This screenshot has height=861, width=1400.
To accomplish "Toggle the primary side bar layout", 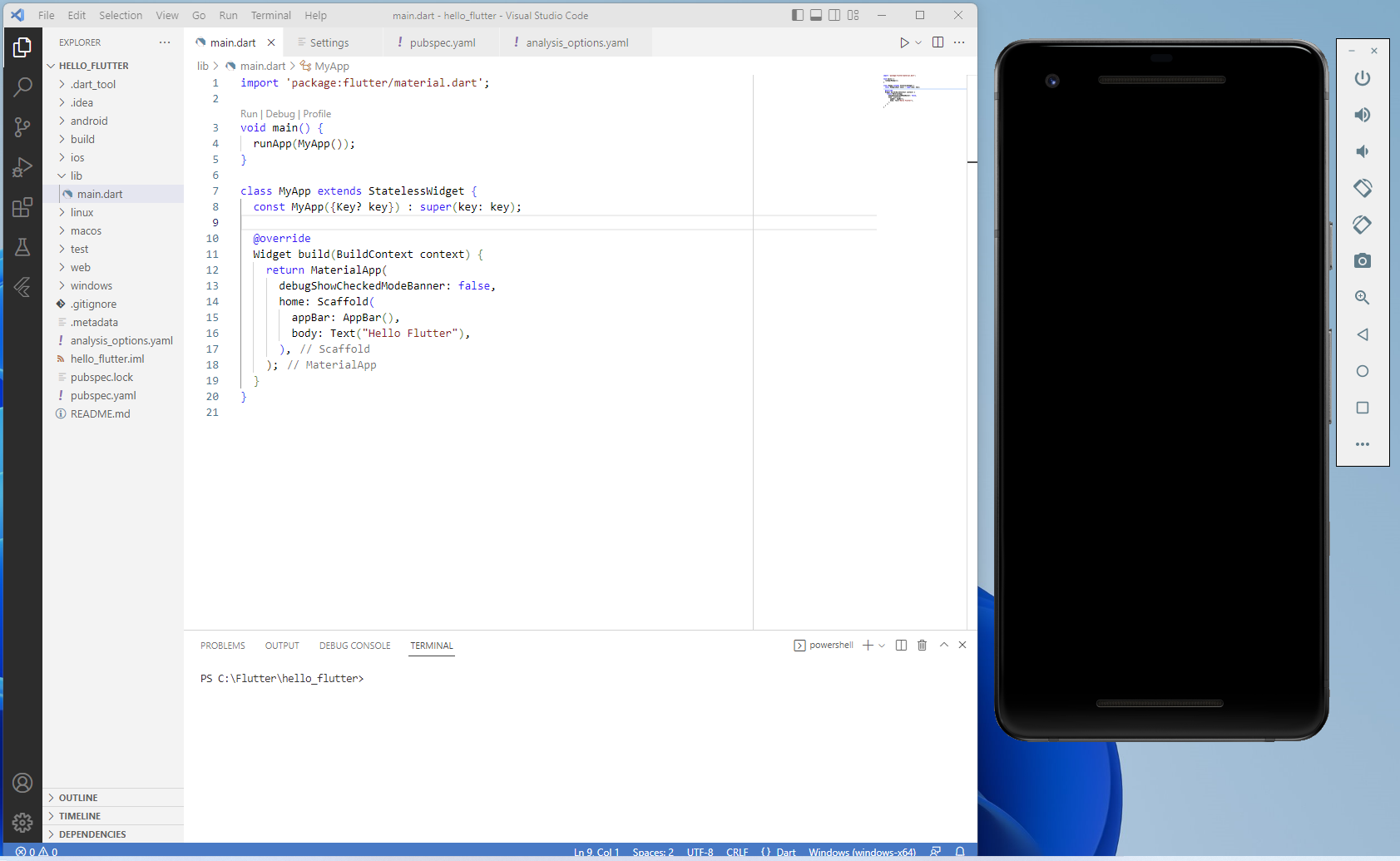I will pyautogui.click(x=798, y=15).
